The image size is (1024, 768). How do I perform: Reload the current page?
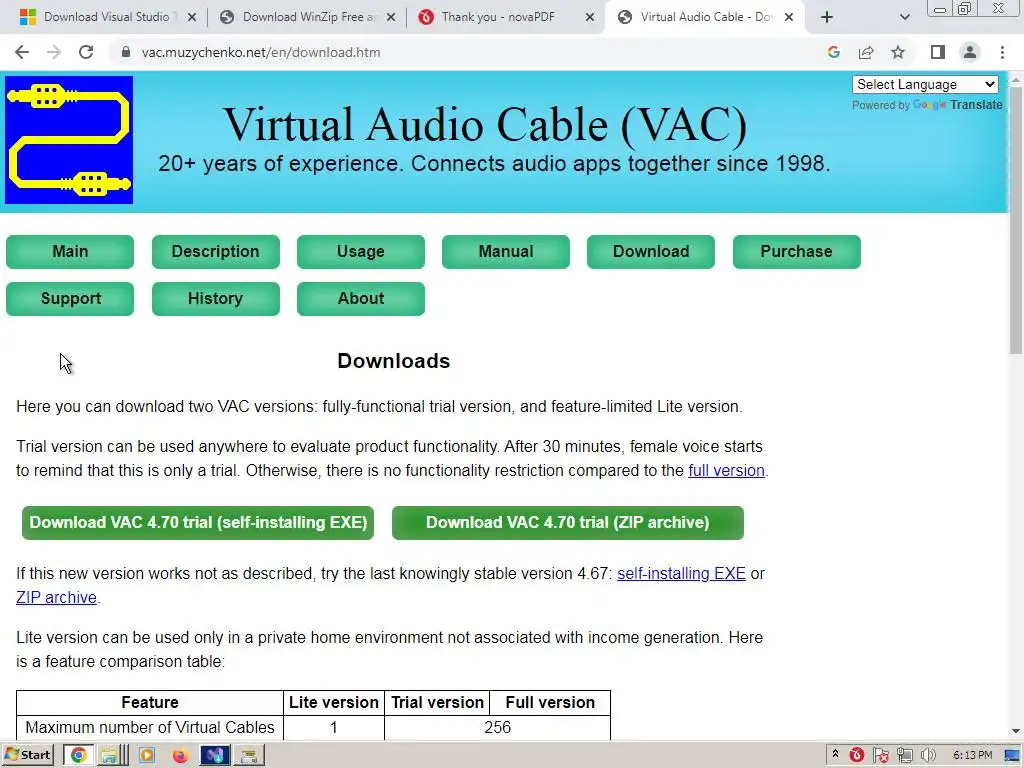click(x=86, y=52)
